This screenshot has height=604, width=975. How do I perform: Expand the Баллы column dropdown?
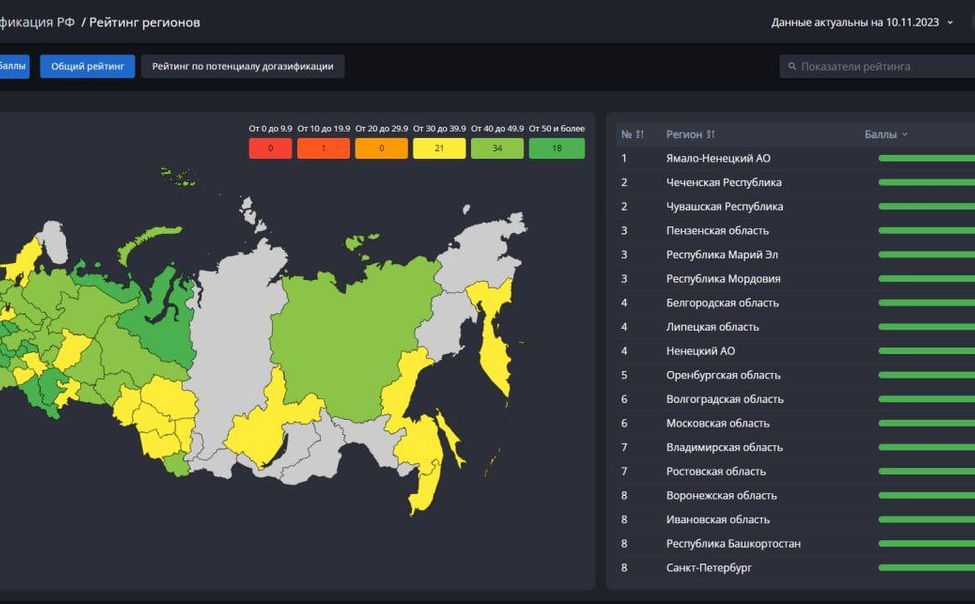pyautogui.click(x=905, y=135)
